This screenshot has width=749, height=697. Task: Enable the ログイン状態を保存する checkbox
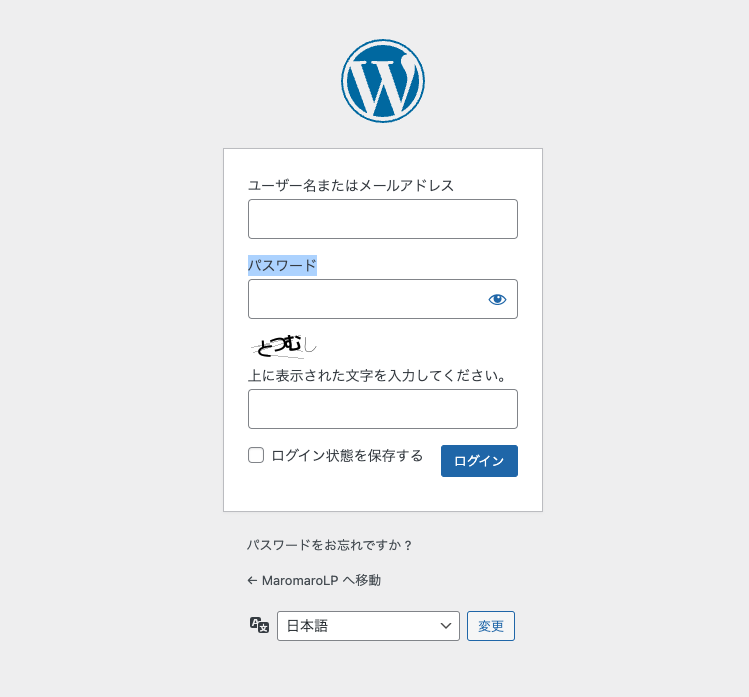point(256,456)
